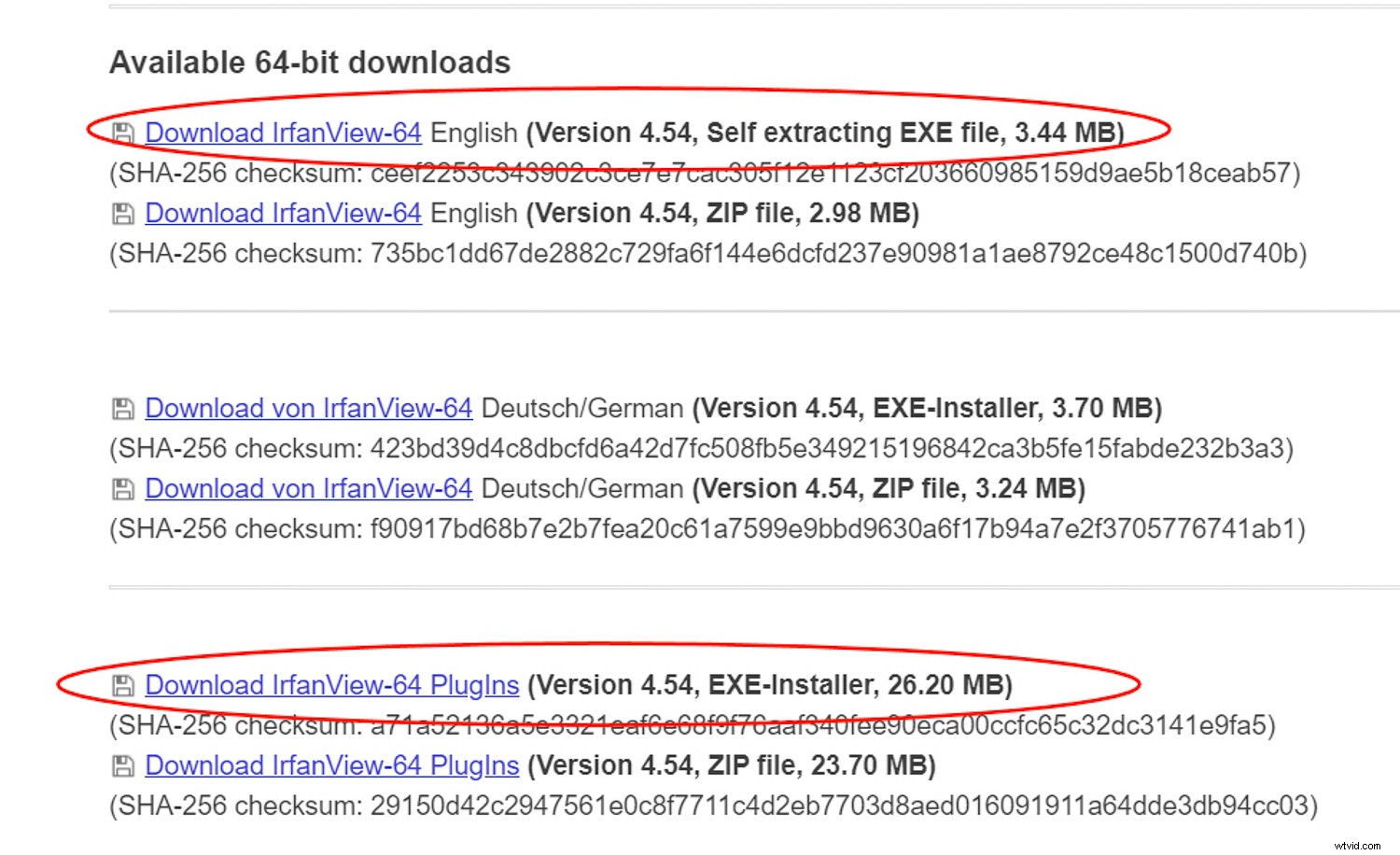
Task: Follow the Download von IrfanView-64 German ZIP link
Action: click(308, 489)
